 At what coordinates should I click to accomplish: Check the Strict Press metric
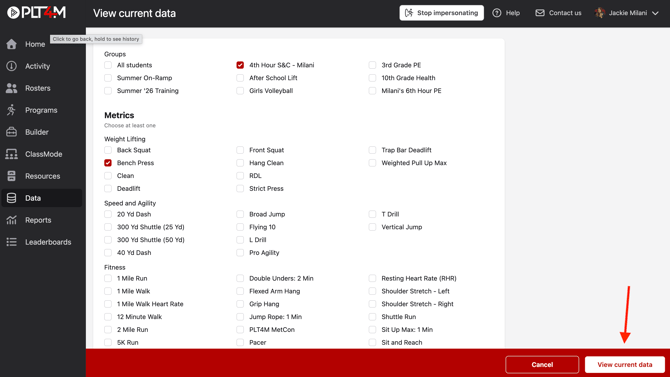tap(240, 188)
